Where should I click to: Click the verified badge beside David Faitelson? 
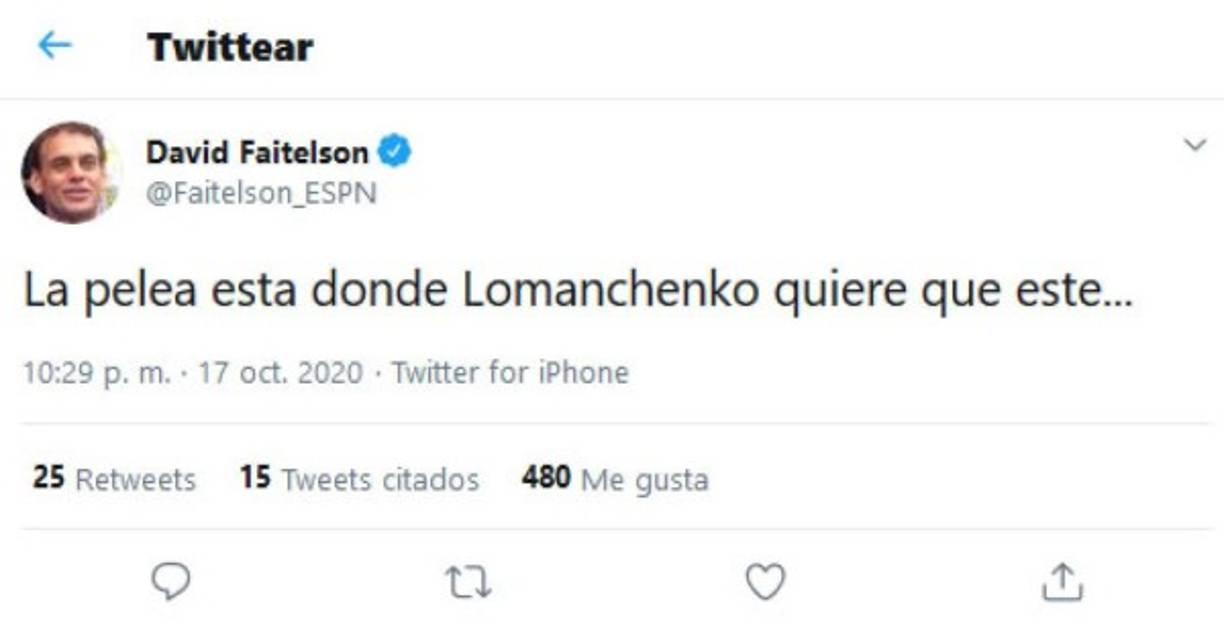pos(395,148)
